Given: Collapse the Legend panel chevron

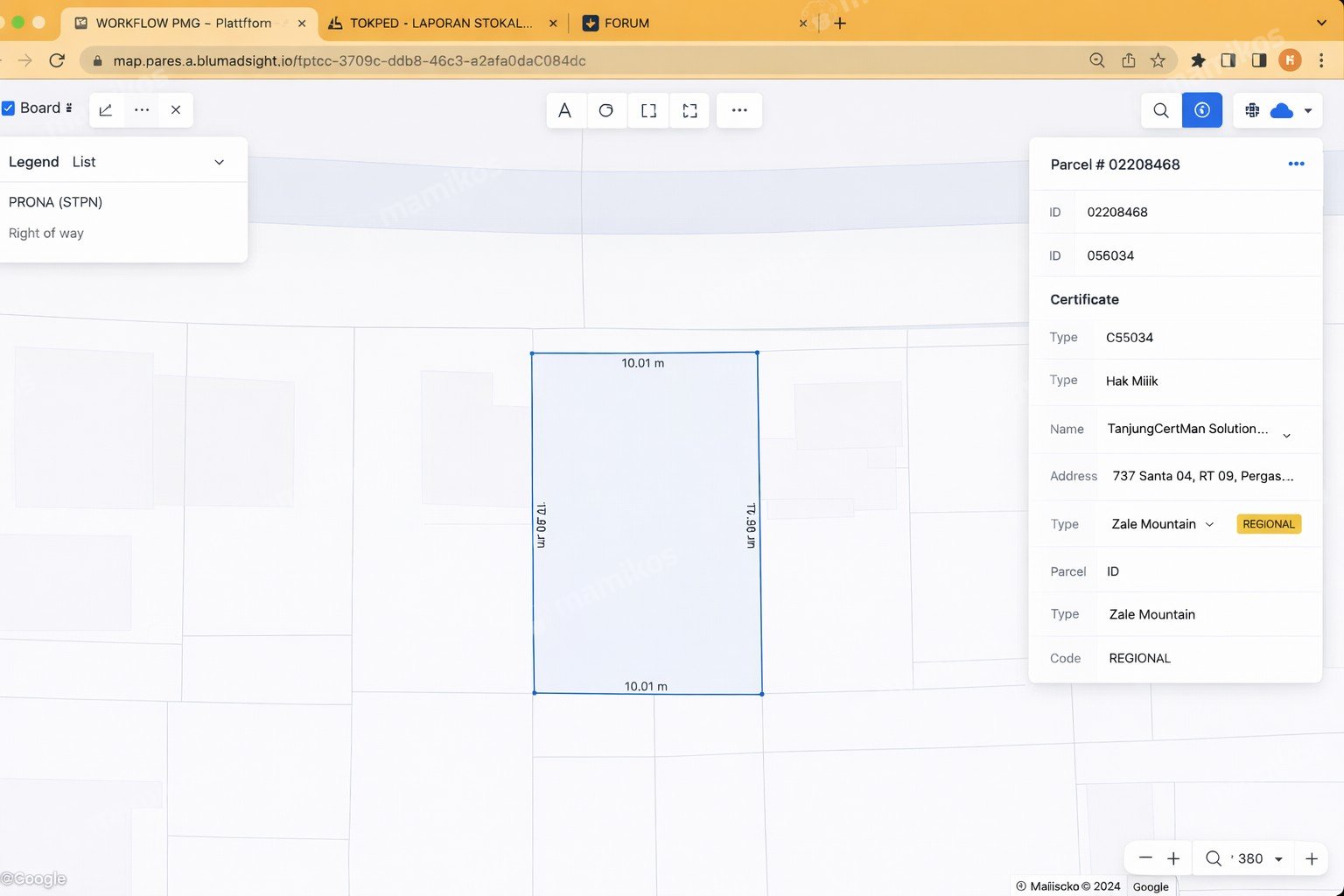Looking at the screenshot, I should pyautogui.click(x=220, y=162).
